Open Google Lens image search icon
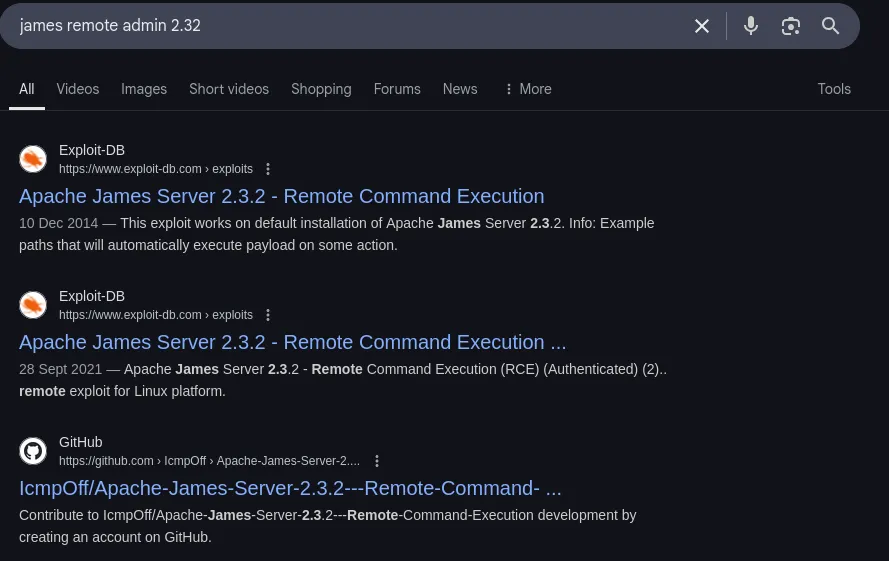 pos(791,26)
